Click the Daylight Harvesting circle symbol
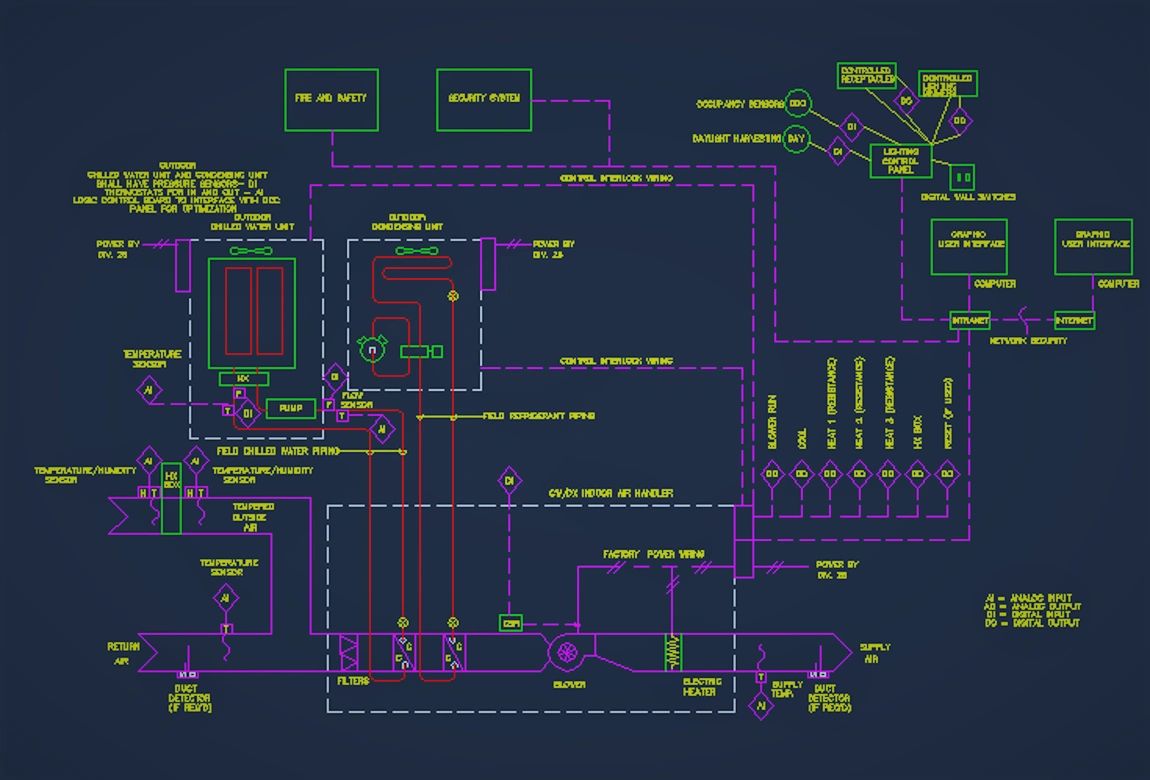 (x=796, y=139)
